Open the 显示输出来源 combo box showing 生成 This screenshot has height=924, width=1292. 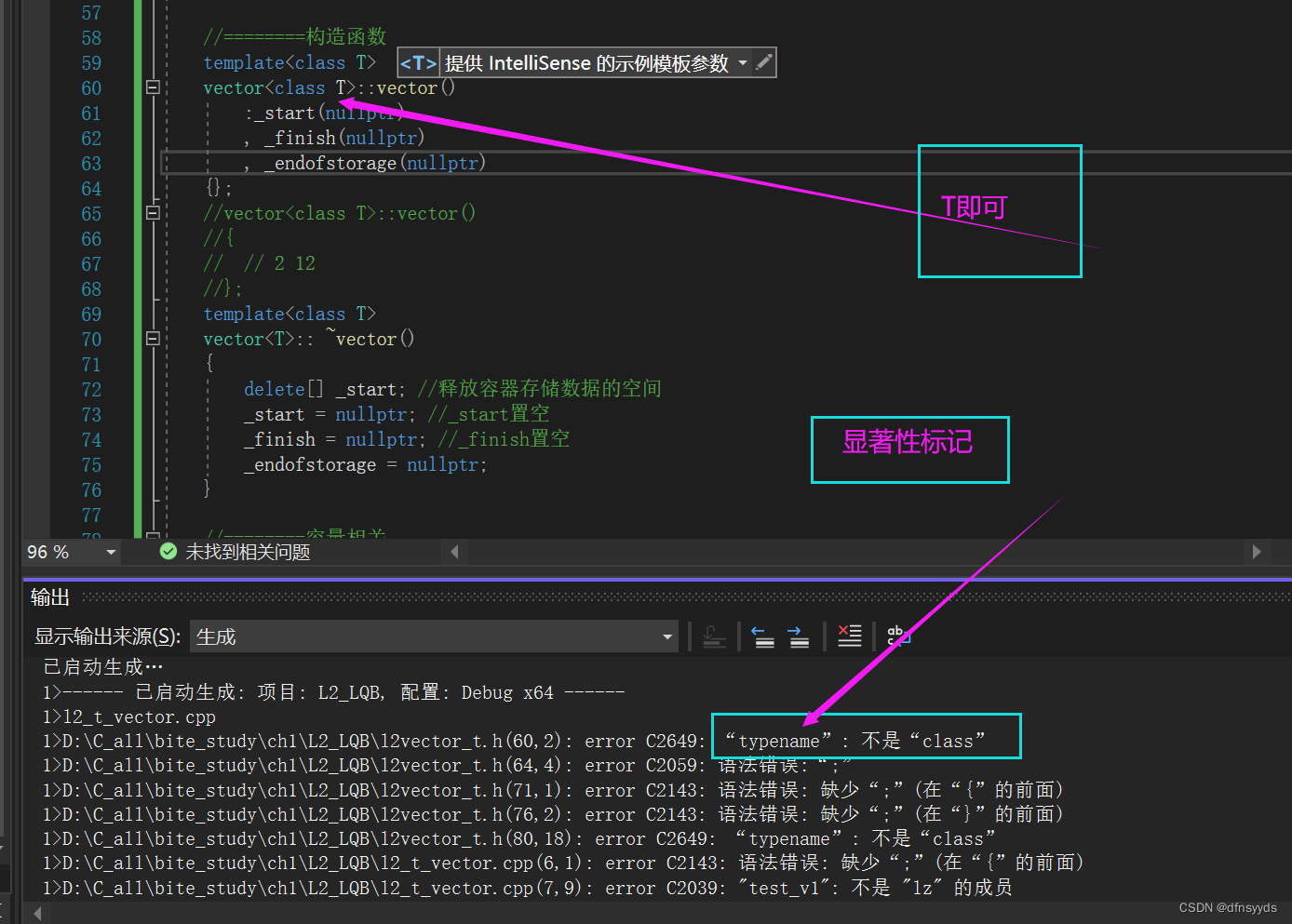coord(434,636)
